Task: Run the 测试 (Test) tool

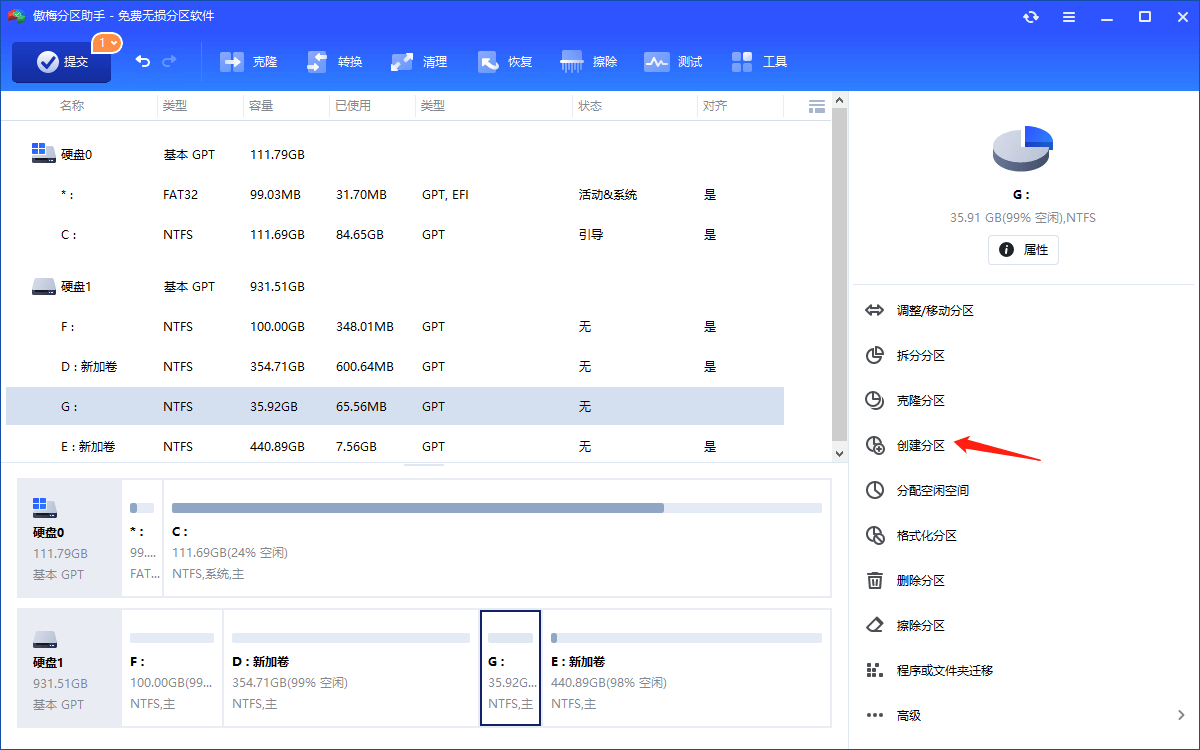Action: coord(674,61)
